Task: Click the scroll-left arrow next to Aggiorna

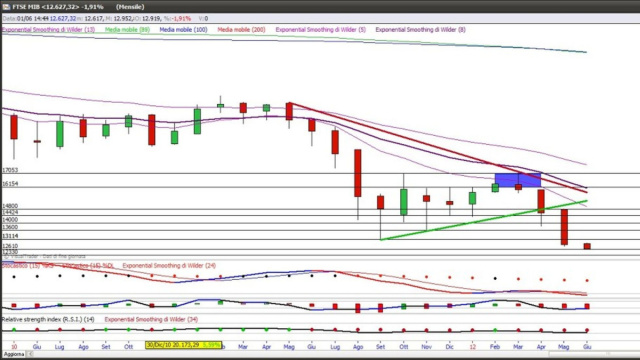Action: pos(30,354)
